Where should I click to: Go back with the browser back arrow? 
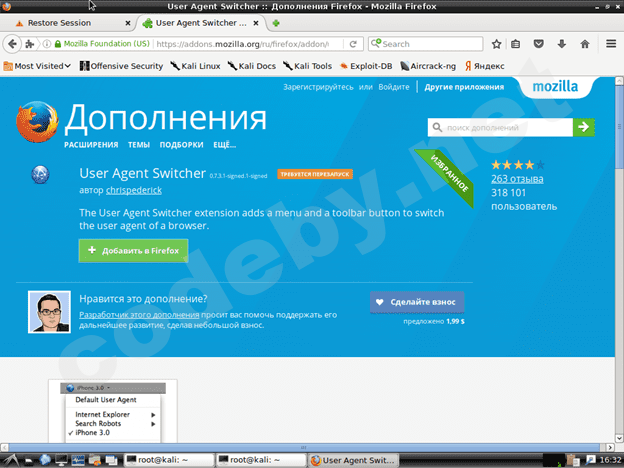[x=12, y=44]
